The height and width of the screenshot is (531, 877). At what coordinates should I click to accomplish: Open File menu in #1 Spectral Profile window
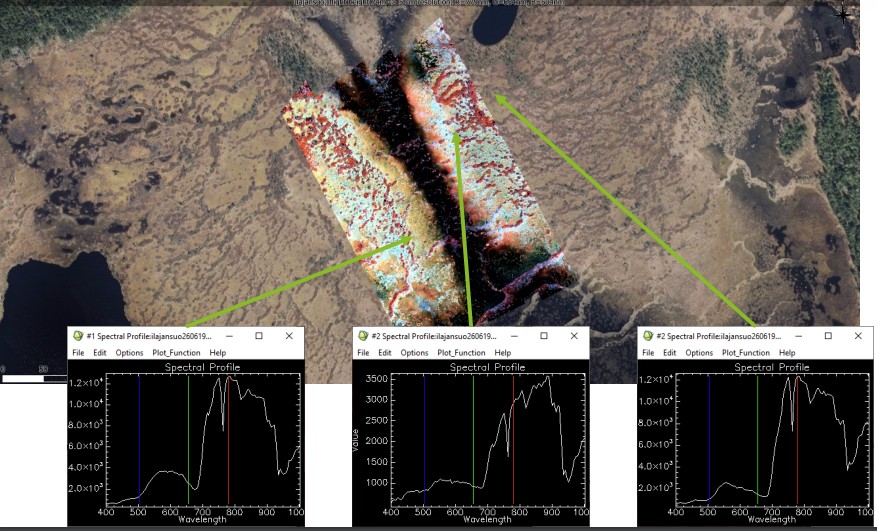coord(77,353)
